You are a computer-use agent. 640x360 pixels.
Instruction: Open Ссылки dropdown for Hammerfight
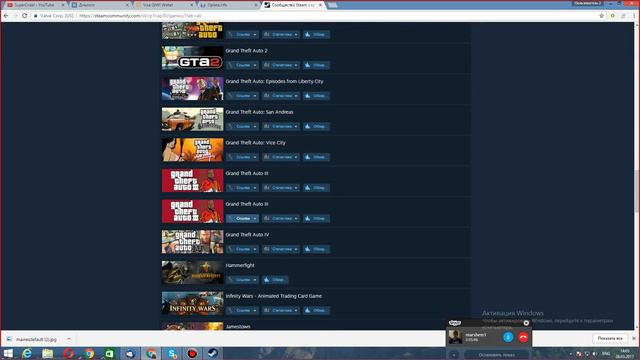point(242,280)
